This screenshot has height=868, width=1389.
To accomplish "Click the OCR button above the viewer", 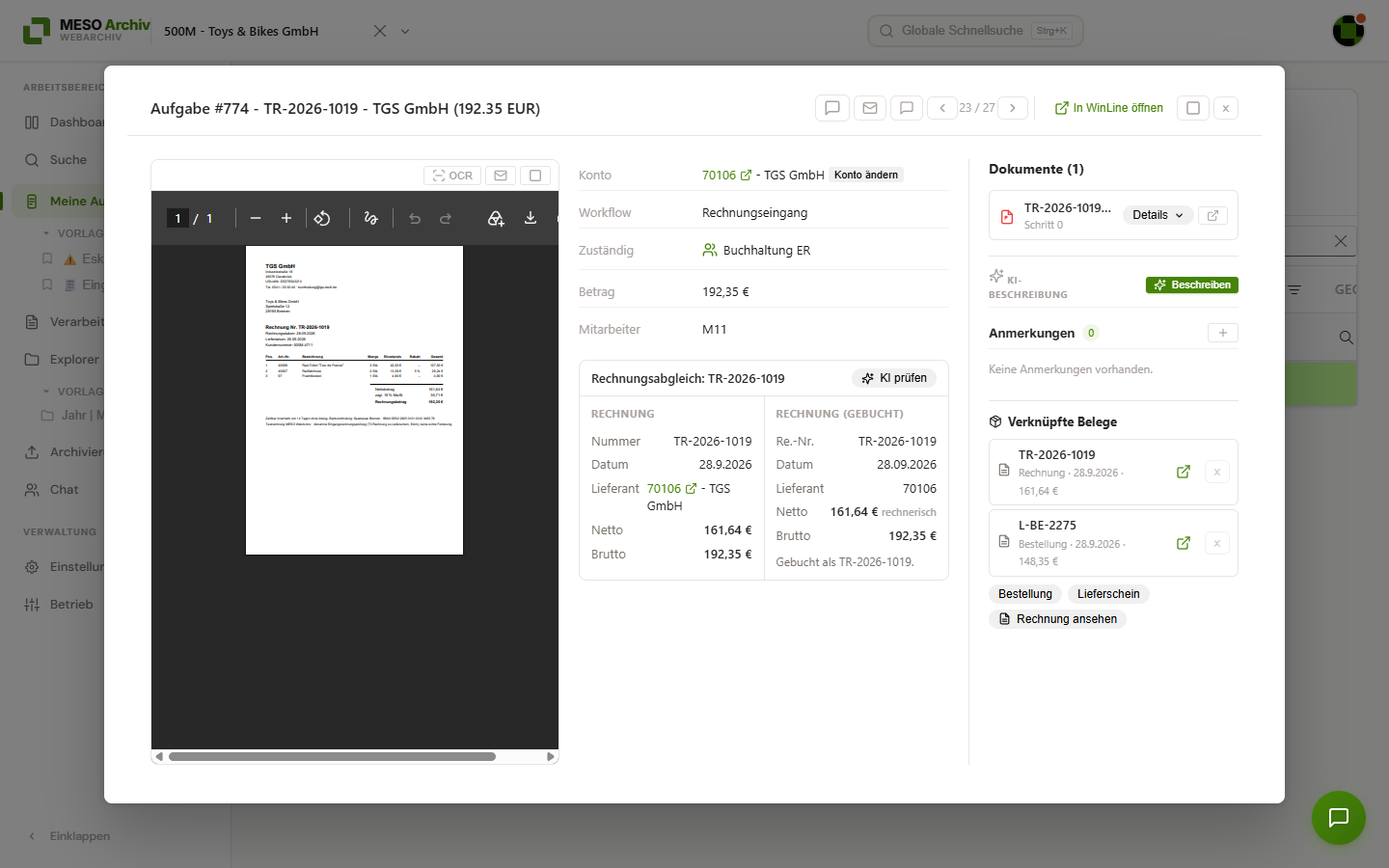I will [x=452, y=176].
